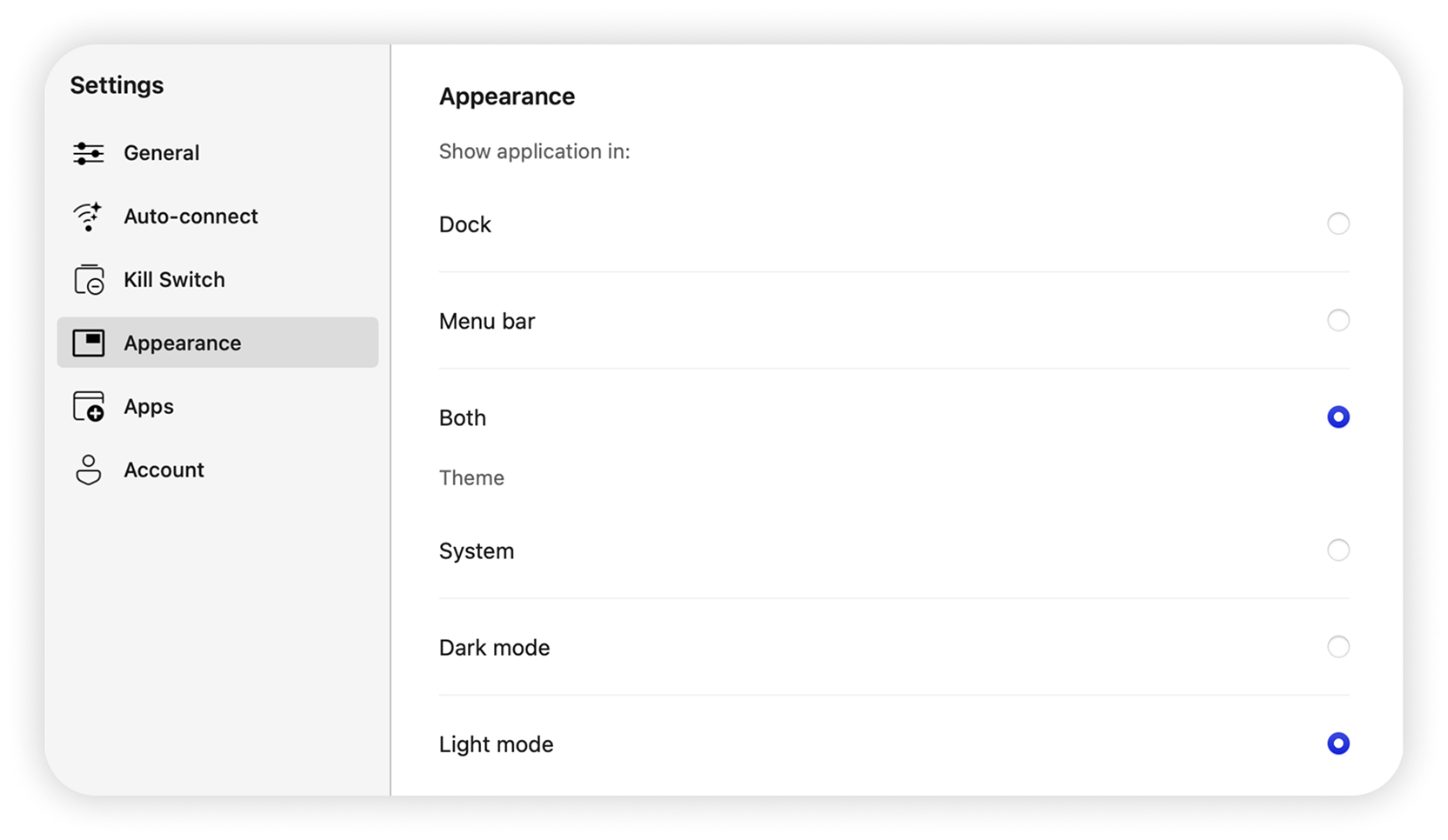Click the General sliders icon
The image size is (1448, 840).
coord(89,153)
